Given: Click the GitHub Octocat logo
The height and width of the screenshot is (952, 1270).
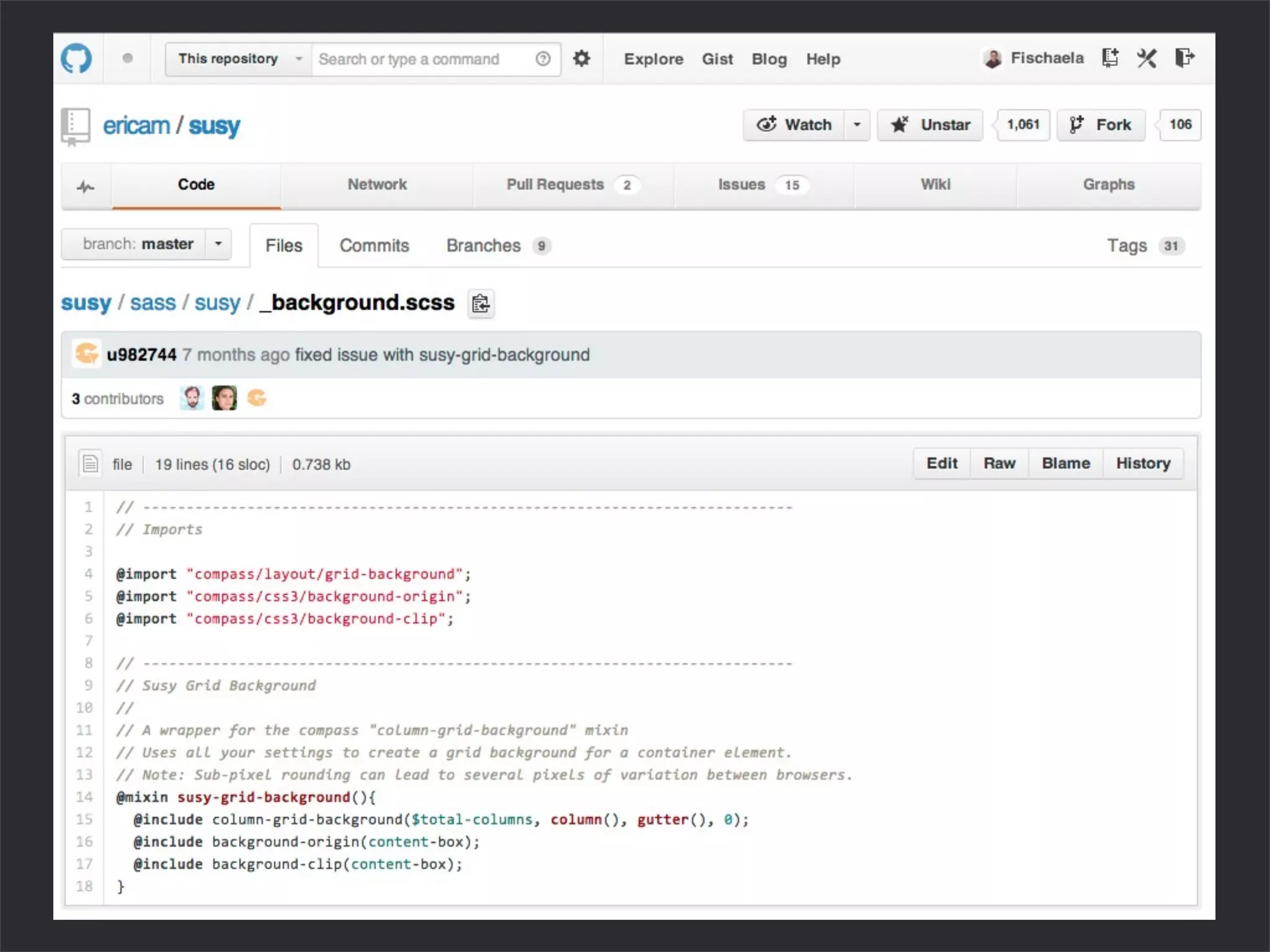Looking at the screenshot, I should (x=76, y=59).
